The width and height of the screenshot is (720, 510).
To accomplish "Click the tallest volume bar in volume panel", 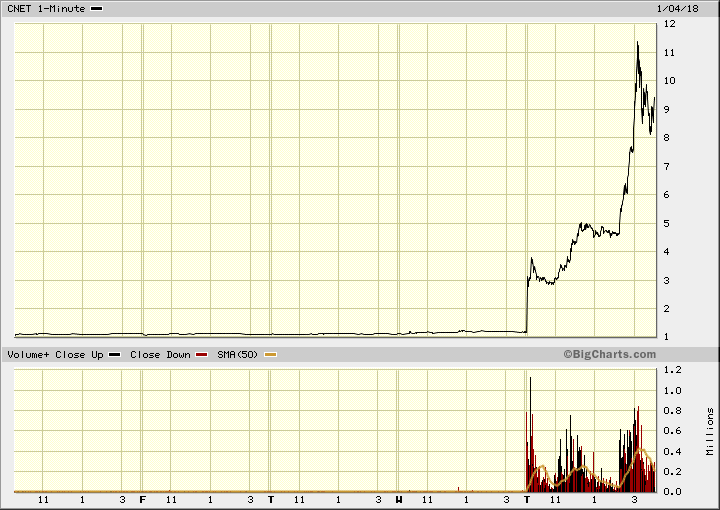I will point(530,430).
